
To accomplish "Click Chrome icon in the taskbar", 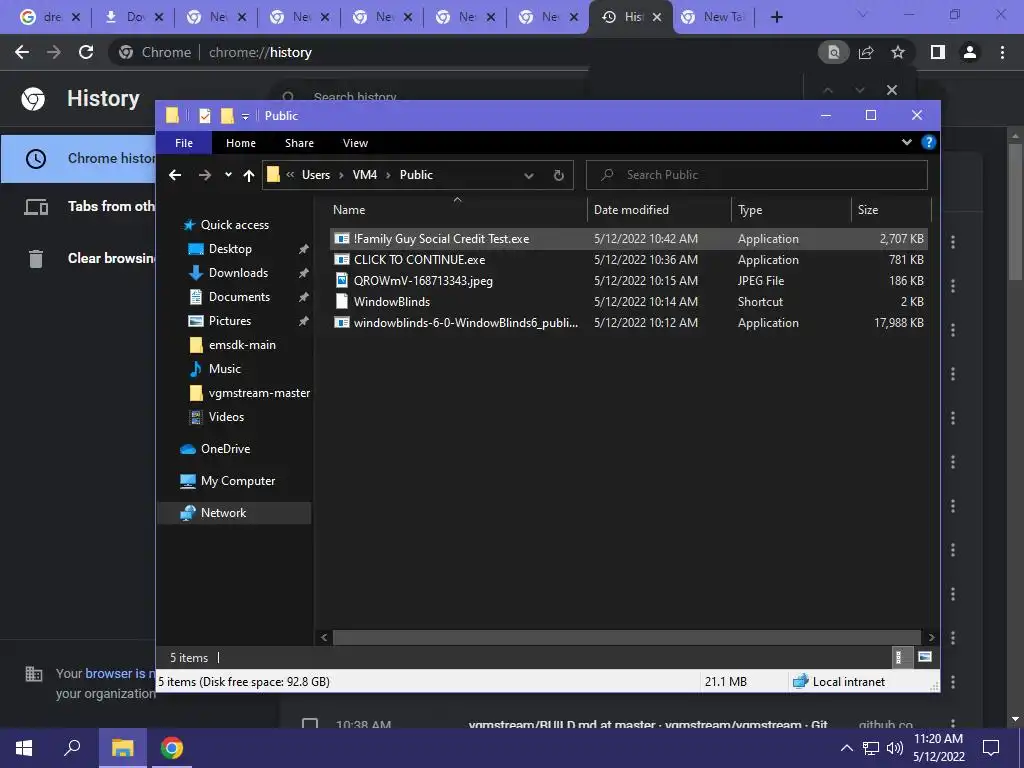I will 172,748.
